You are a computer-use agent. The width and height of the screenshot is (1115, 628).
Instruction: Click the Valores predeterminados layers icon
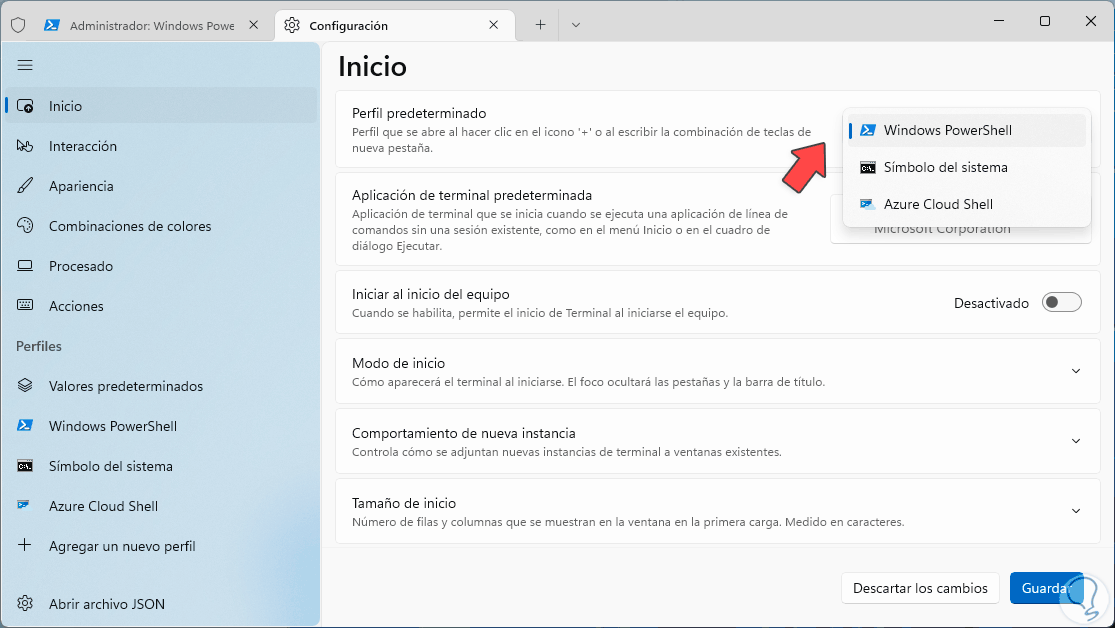(x=25, y=385)
